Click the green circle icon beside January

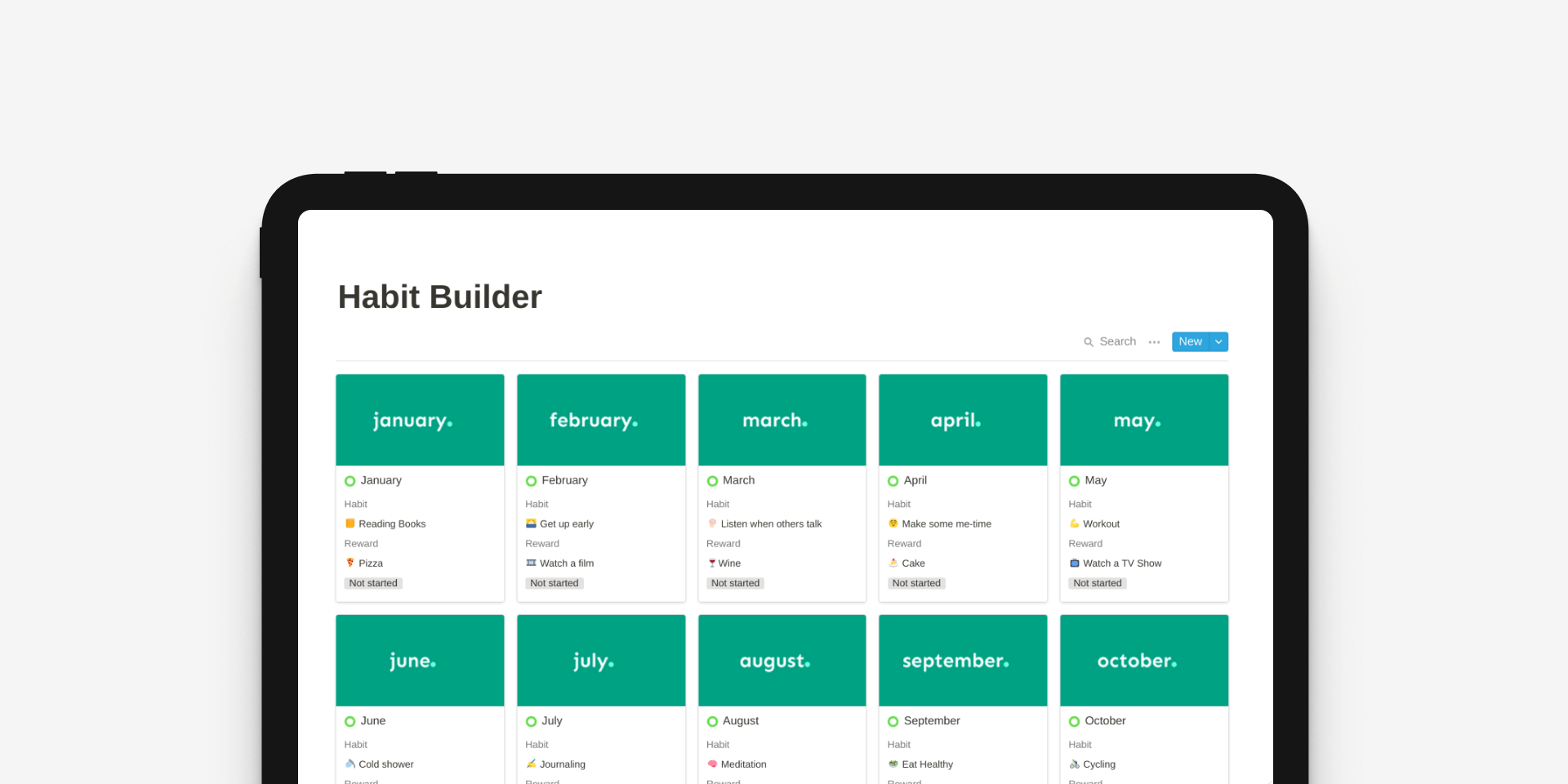pyautogui.click(x=350, y=481)
